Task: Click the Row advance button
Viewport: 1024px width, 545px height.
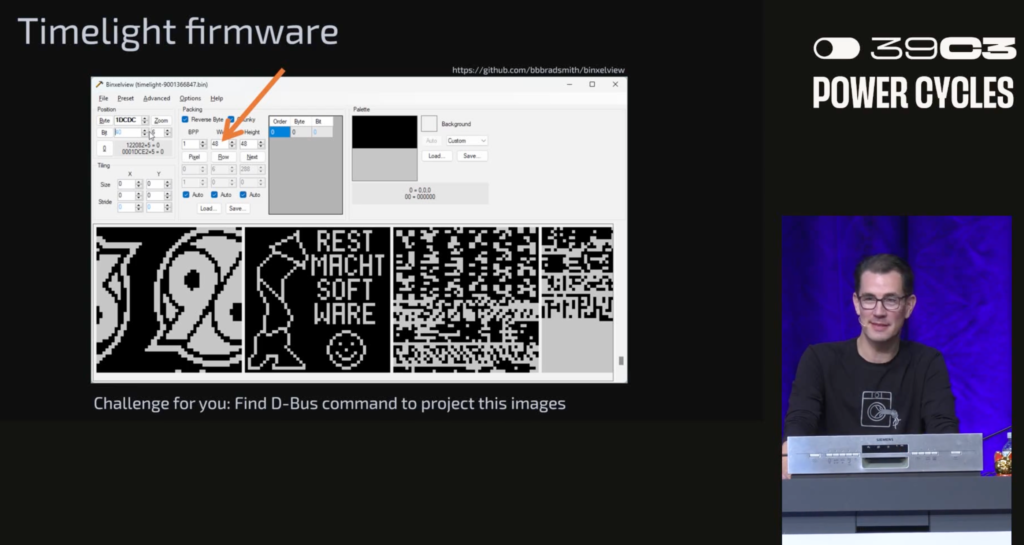Action: coord(223,157)
